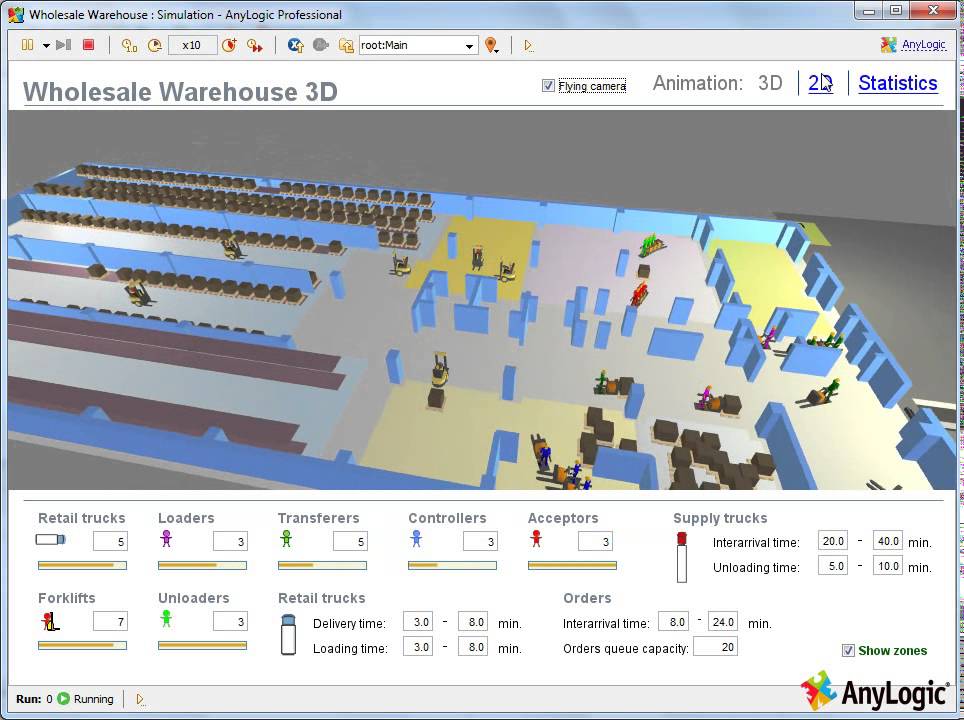
Task: Edit Supply trucks interarrival minimum 20.0
Action: click(833, 541)
